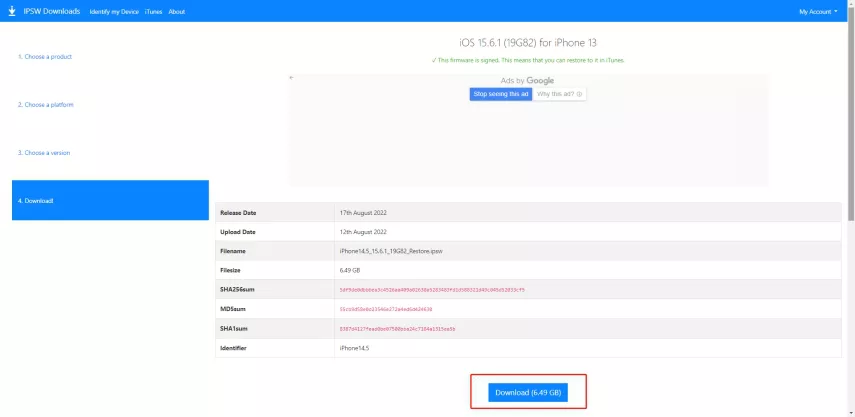855x417 pixels.
Task: Click the IPSW Downloads arrow logo icon
Action: click(12, 11)
